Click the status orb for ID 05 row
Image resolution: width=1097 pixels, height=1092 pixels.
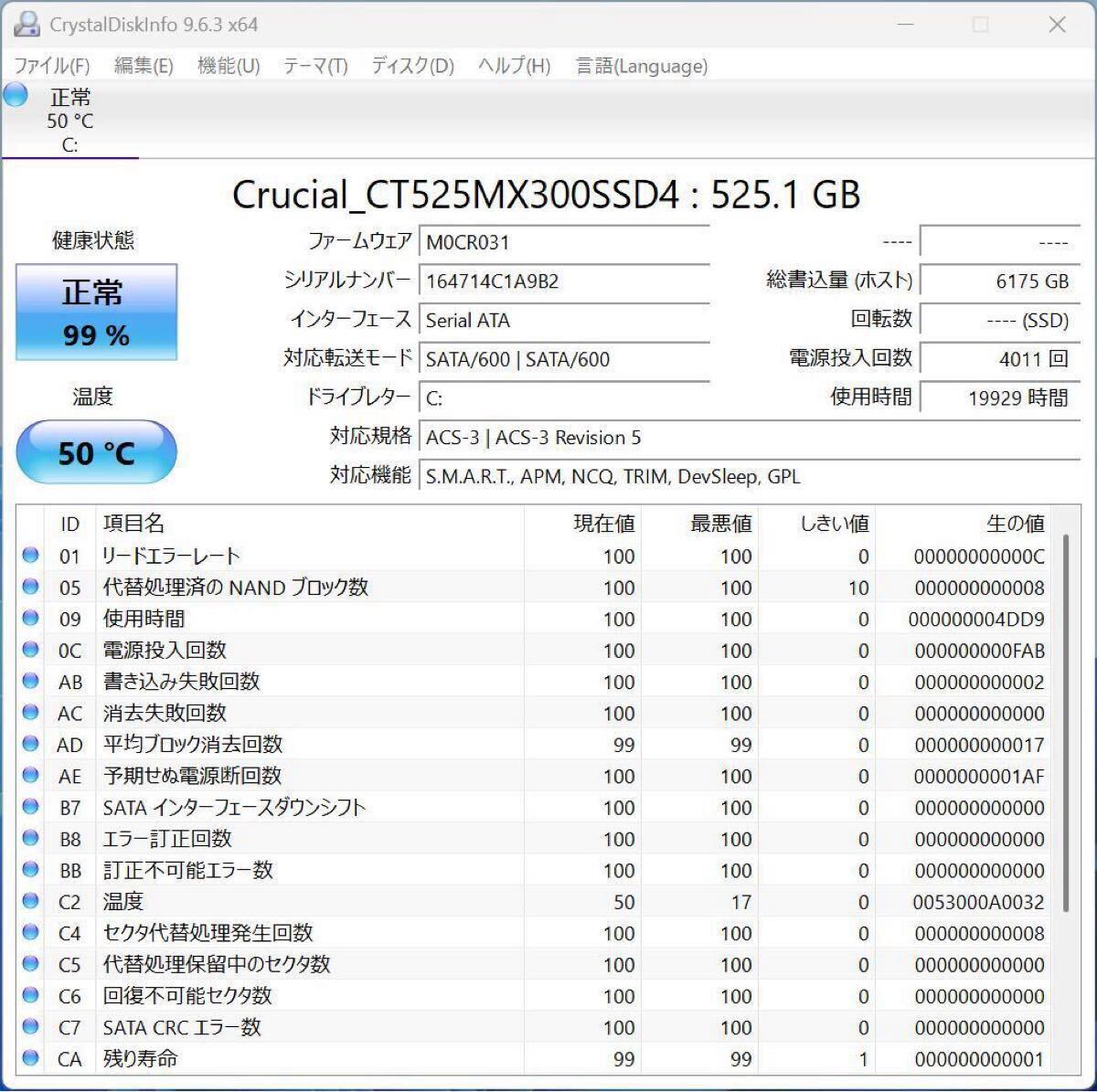click(x=30, y=587)
